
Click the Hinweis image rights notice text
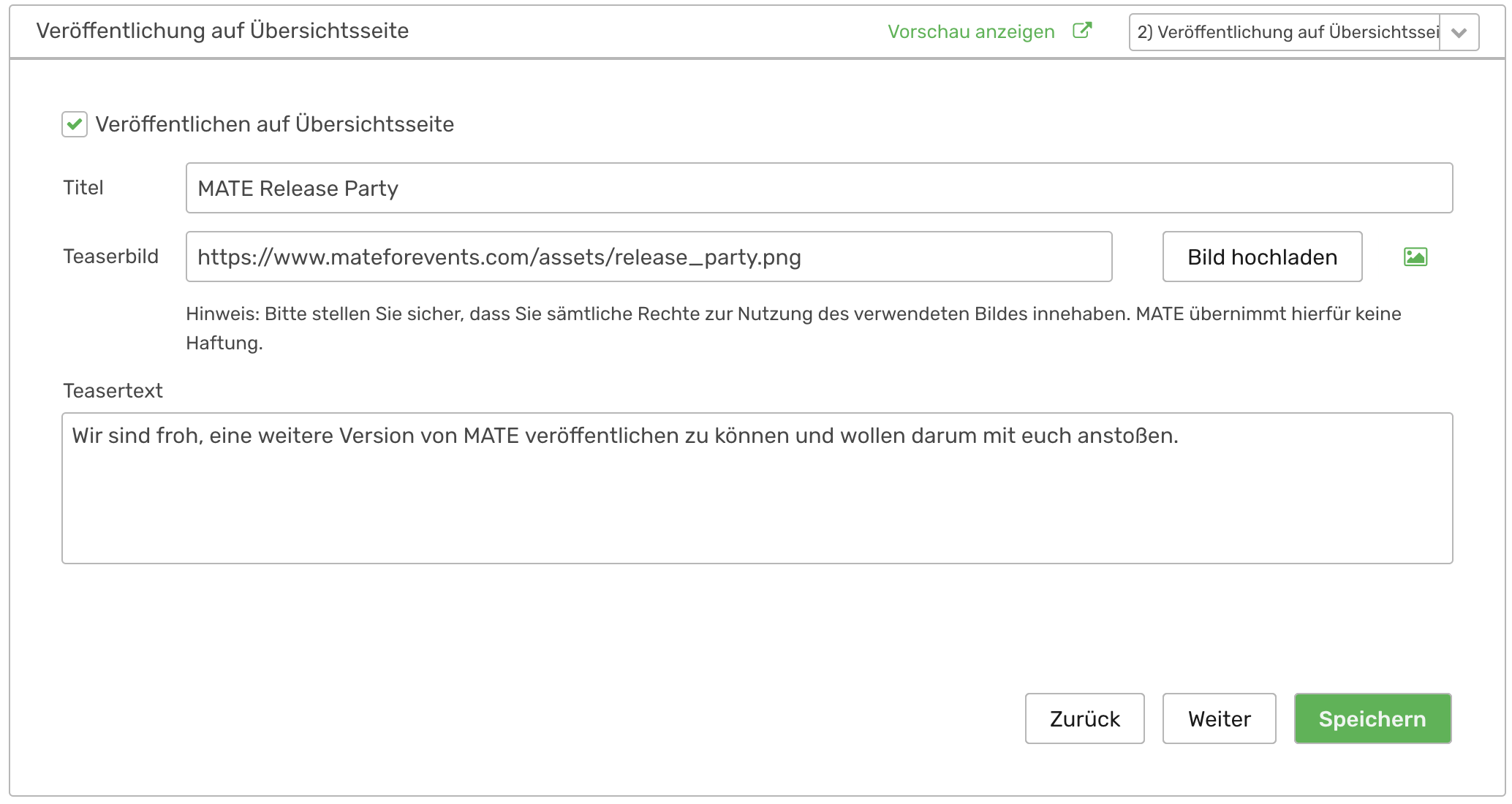pos(793,328)
